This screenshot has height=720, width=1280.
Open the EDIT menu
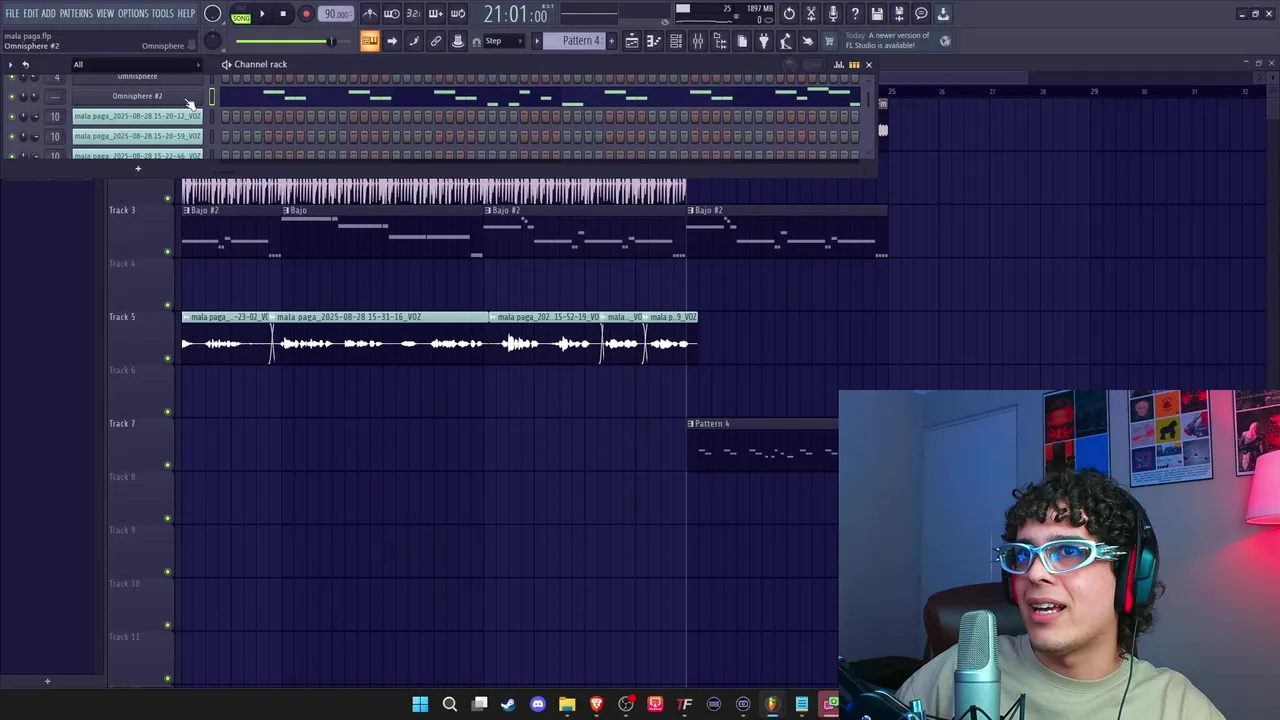point(31,14)
